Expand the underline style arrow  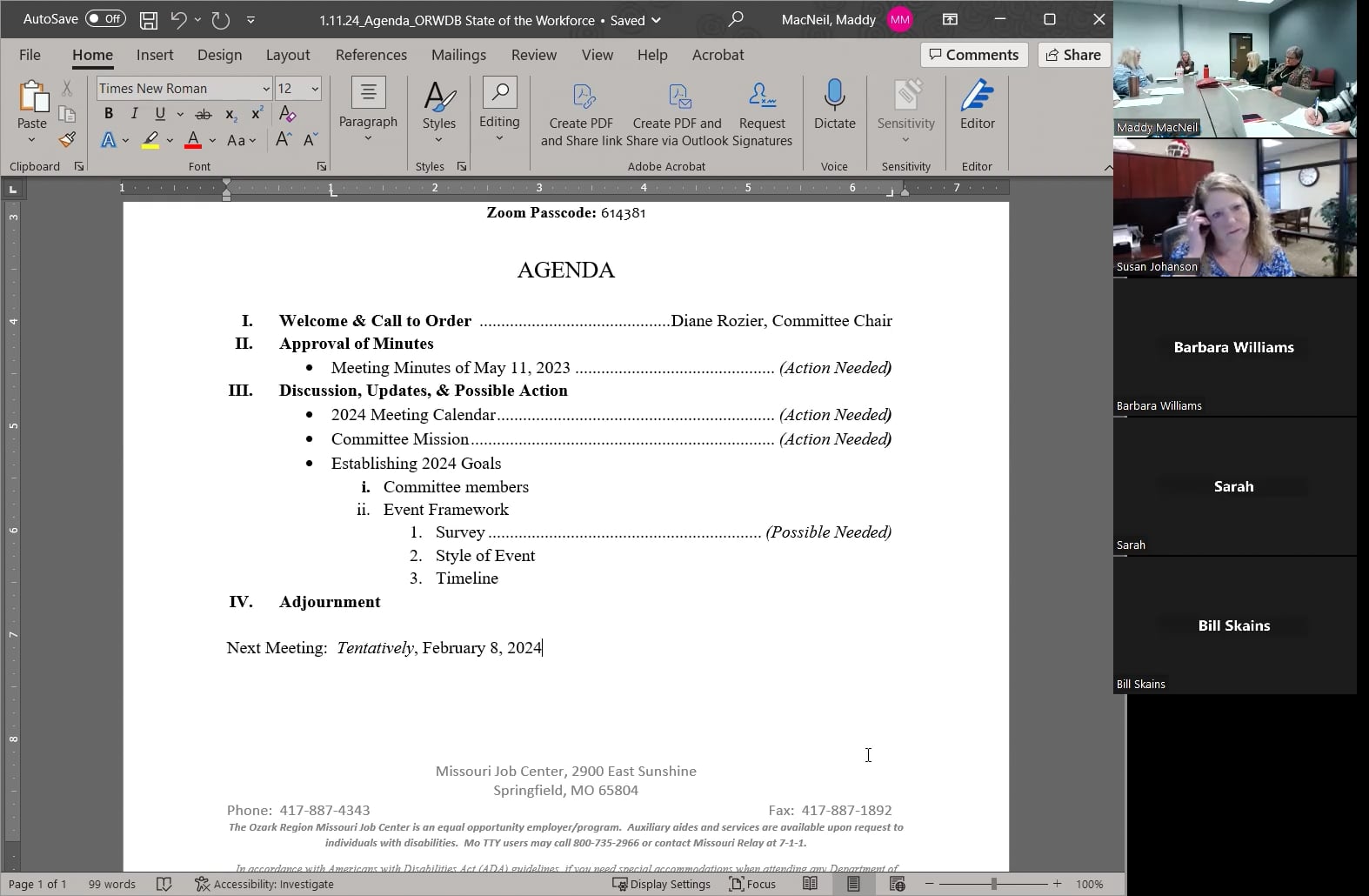(x=180, y=114)
